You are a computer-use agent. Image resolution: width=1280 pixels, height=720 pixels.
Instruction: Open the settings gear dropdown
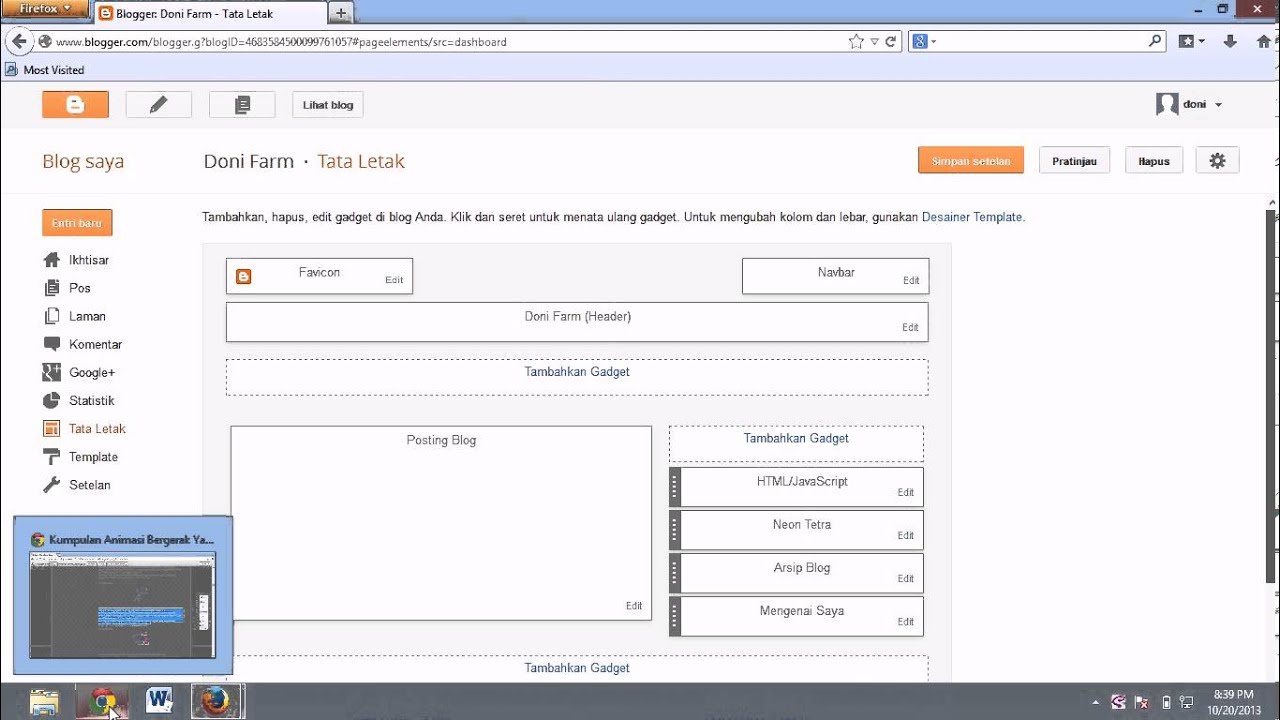[x=1217, y=160]
